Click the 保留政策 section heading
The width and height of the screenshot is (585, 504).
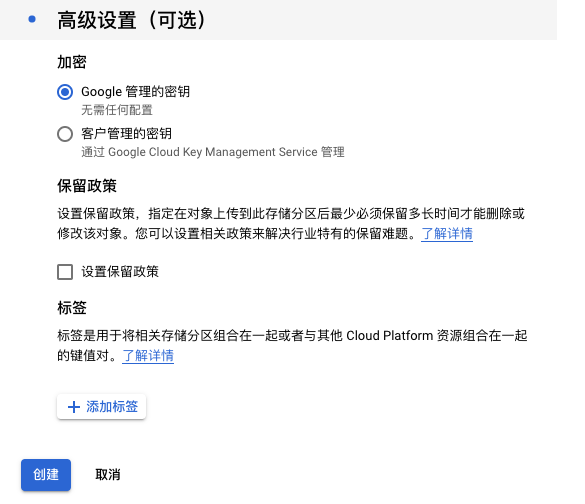(87, 186)
